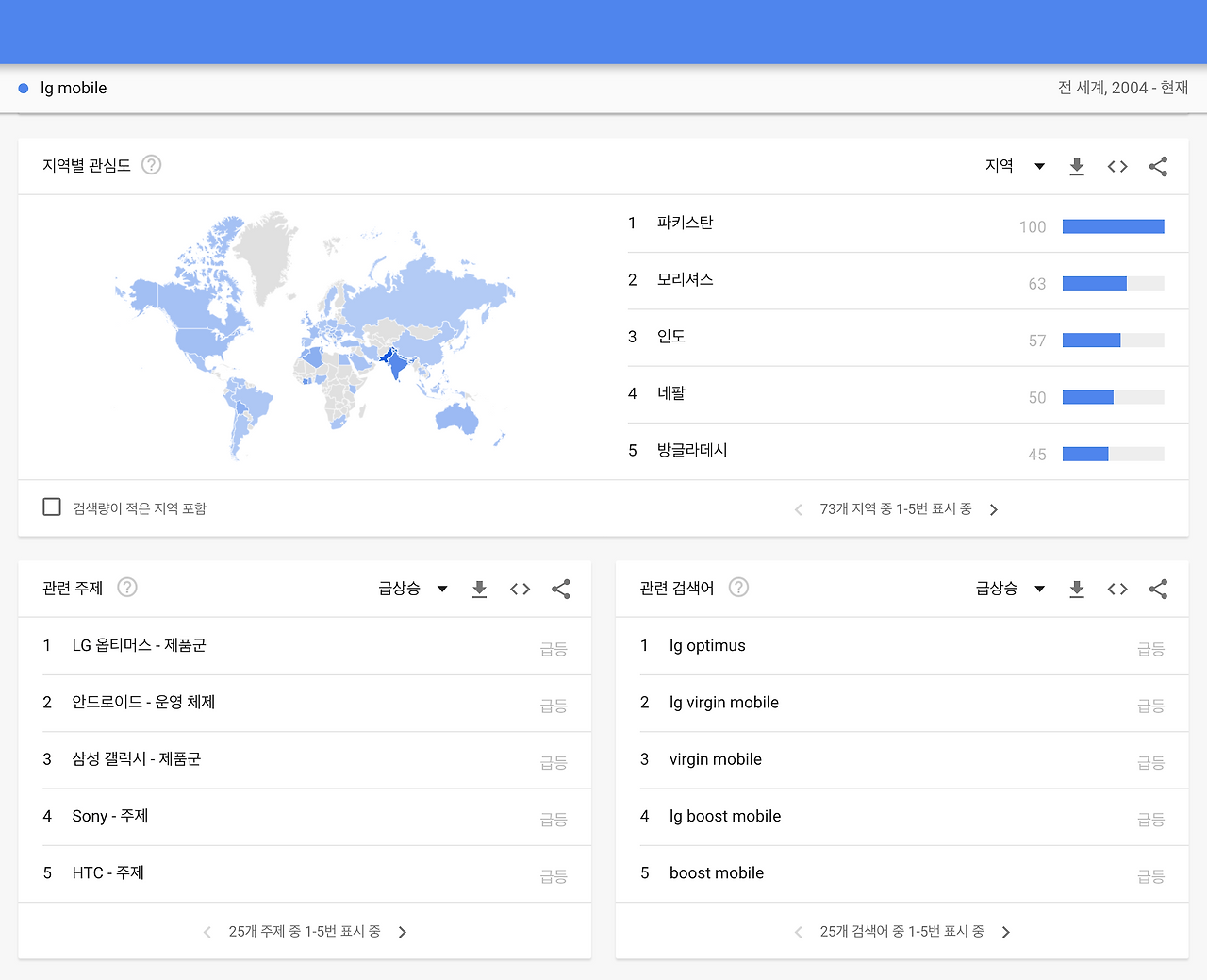Click the 인도 interest bar showing 57
The image size is (1207, 980).
tap(1114, 341)
